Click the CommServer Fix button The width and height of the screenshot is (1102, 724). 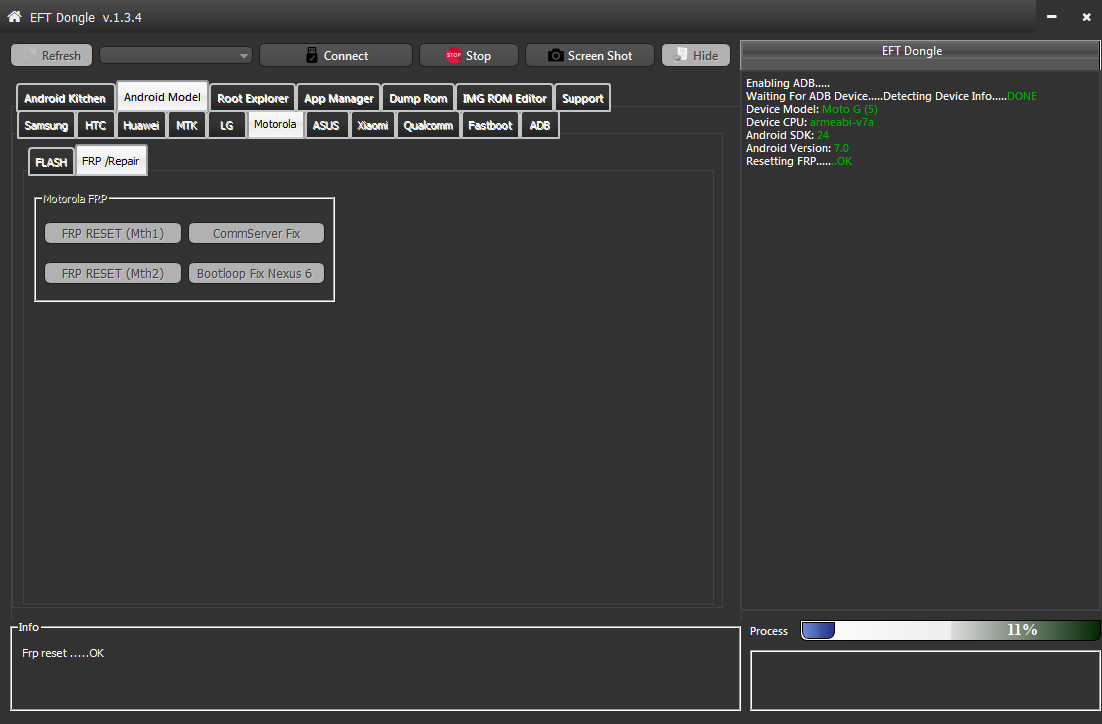click(x=257, y=233)
